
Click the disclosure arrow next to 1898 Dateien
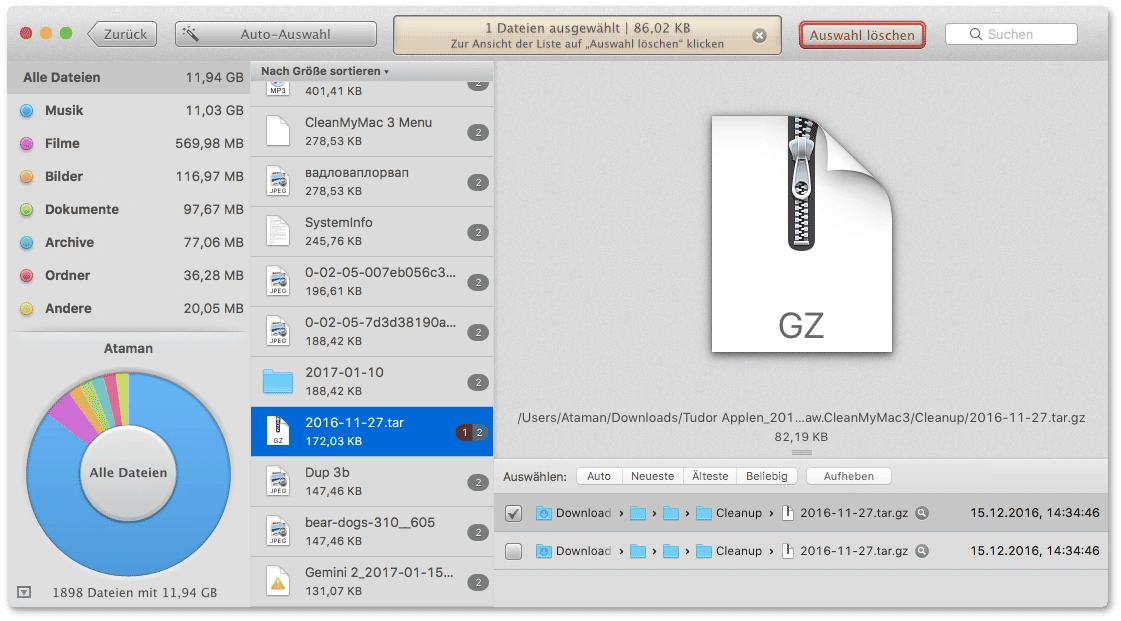[24, 592]
